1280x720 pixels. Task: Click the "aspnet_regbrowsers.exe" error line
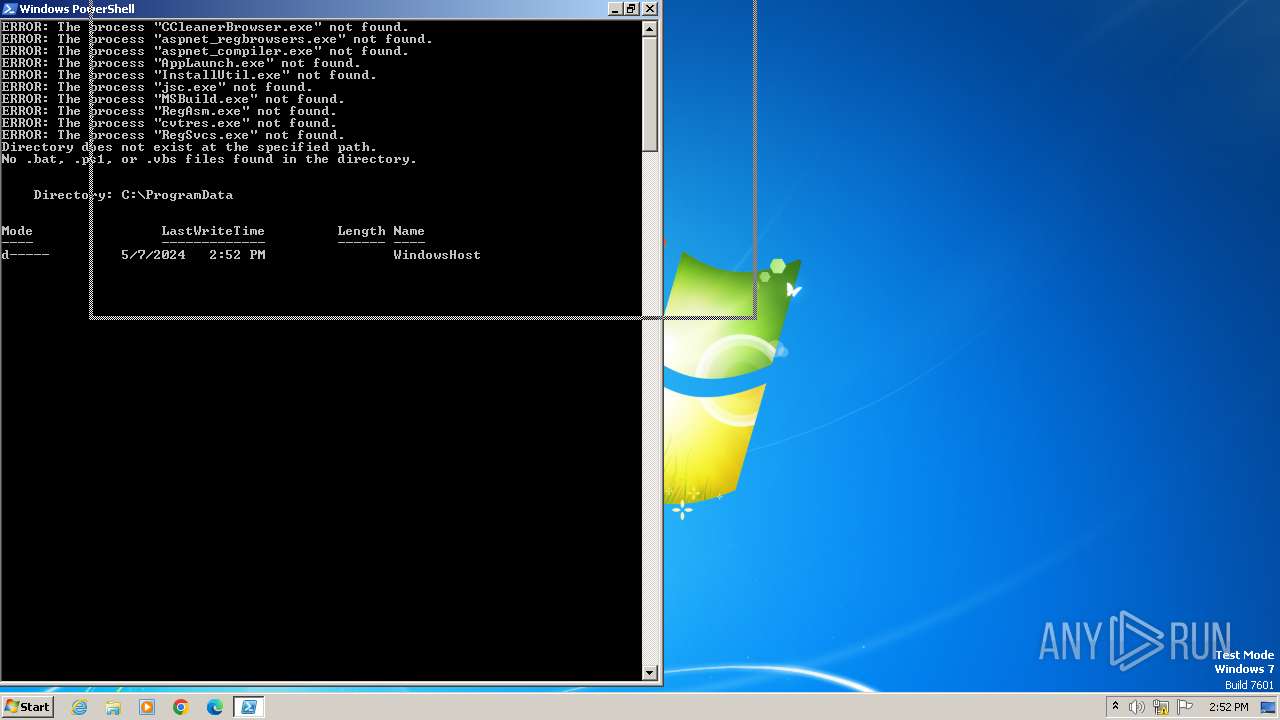point(217,39)
